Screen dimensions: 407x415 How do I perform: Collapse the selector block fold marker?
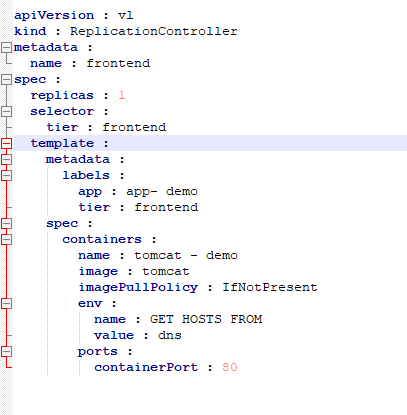[x=6, y=111]
